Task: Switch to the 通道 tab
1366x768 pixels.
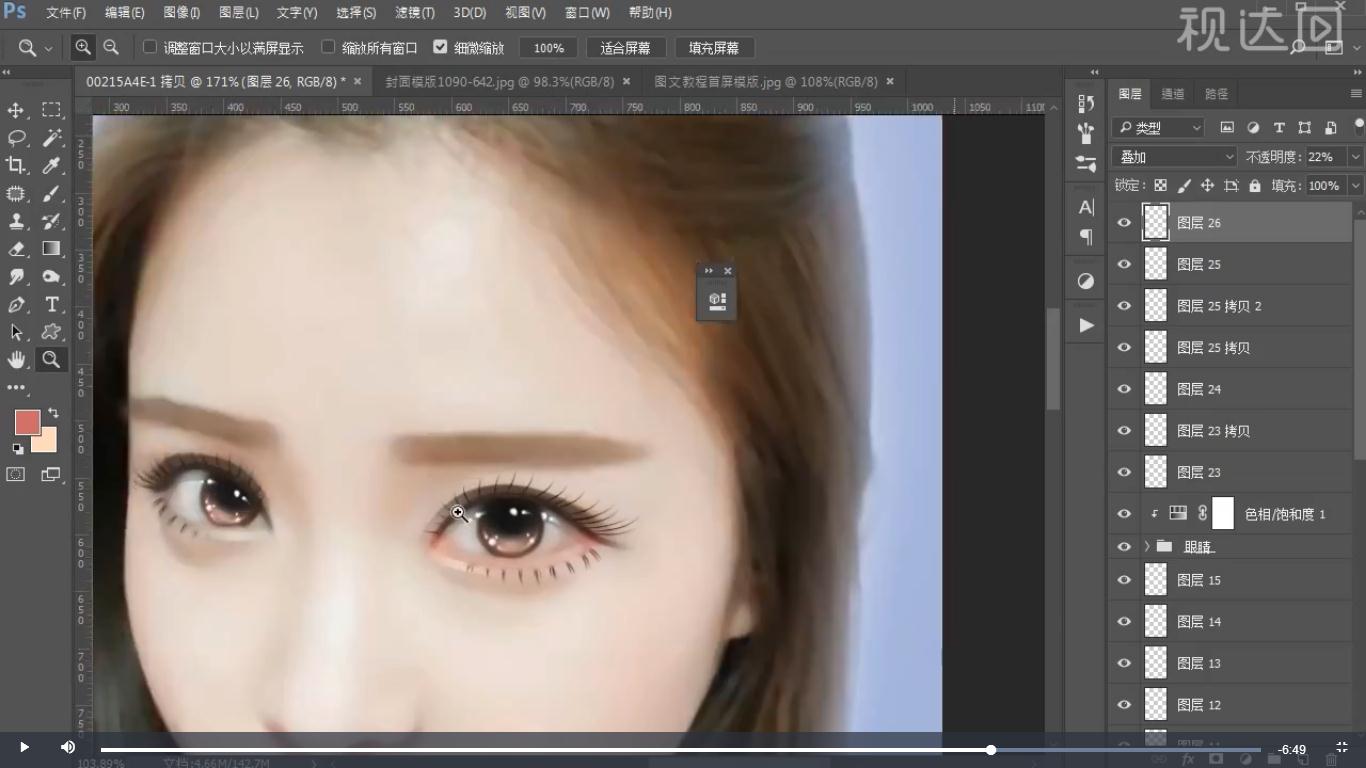Action: pos(1173,94)
